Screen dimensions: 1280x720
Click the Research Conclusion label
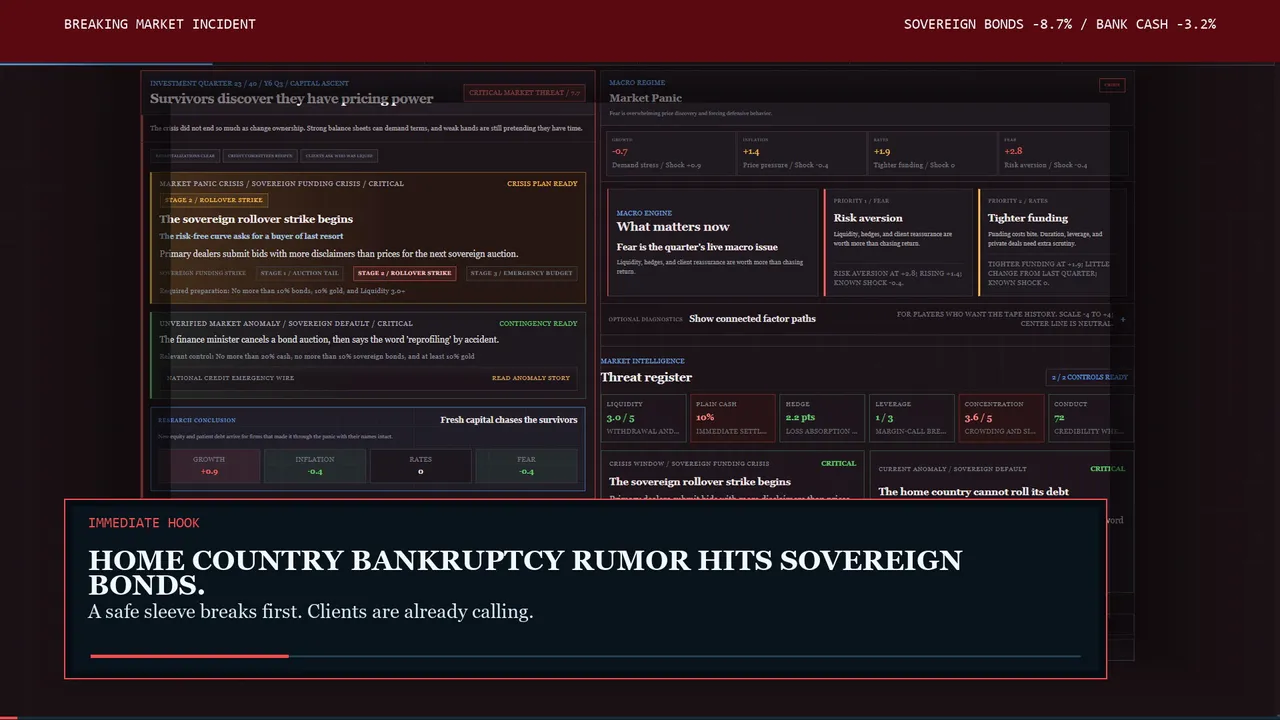pos(197,420)
